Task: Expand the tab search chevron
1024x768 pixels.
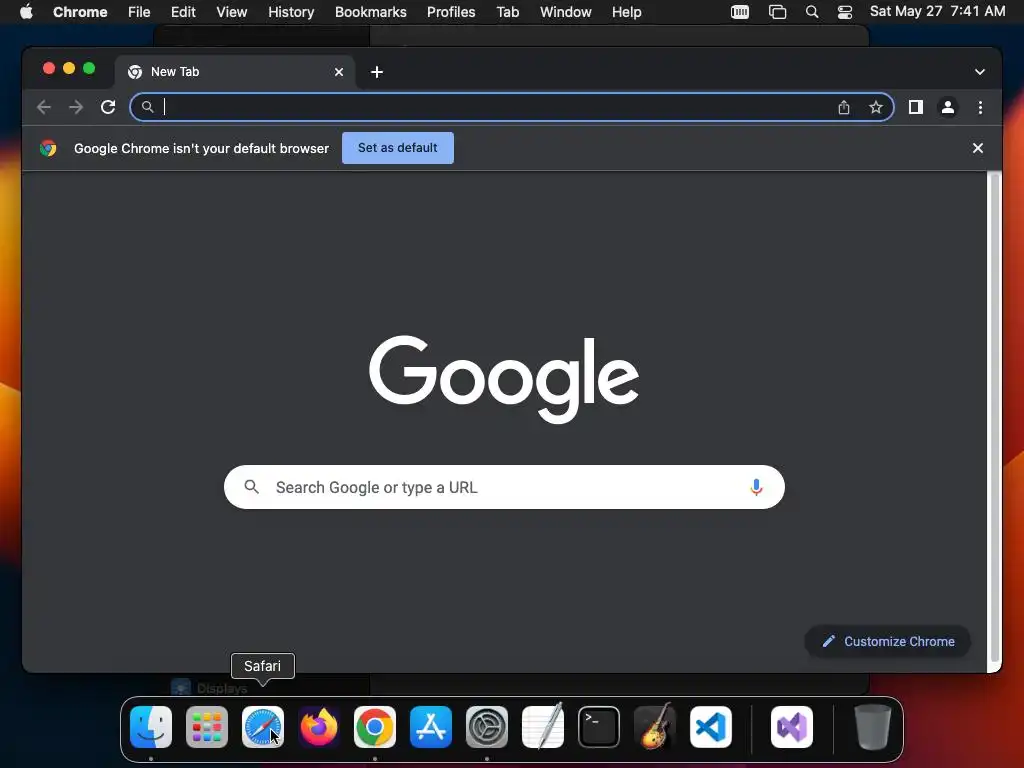Action: pos(980,72)
